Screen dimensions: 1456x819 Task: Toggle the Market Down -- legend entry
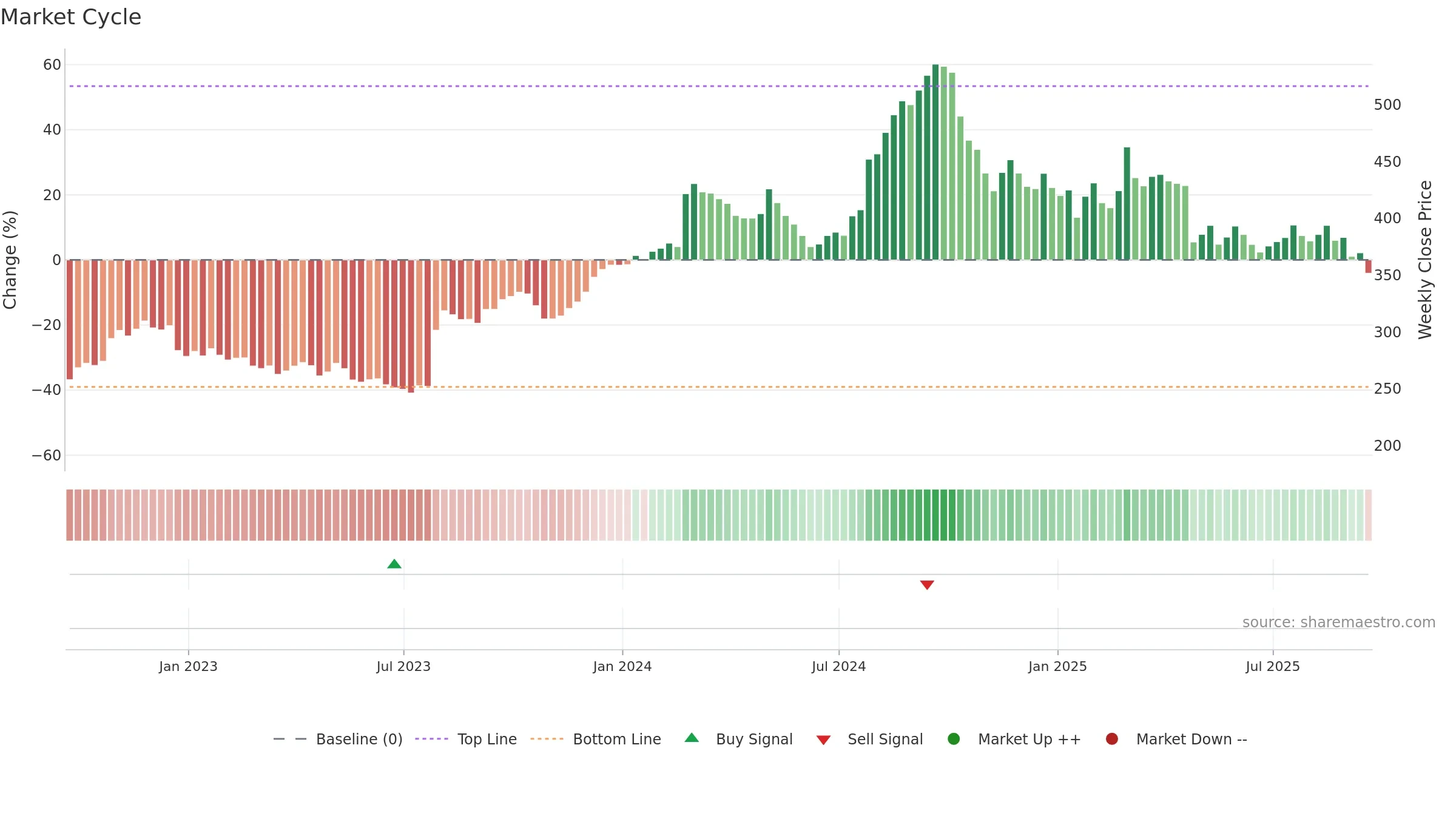(x=1176, y=739)
